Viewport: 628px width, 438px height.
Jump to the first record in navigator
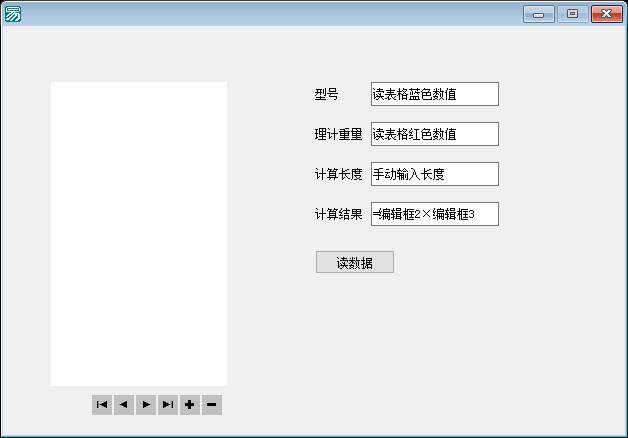pos(102,405)
